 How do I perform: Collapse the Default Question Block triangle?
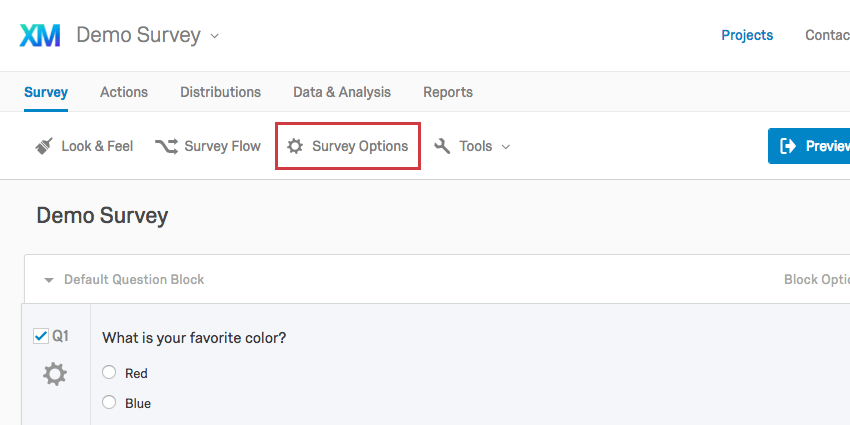click(x=49, y=280)
